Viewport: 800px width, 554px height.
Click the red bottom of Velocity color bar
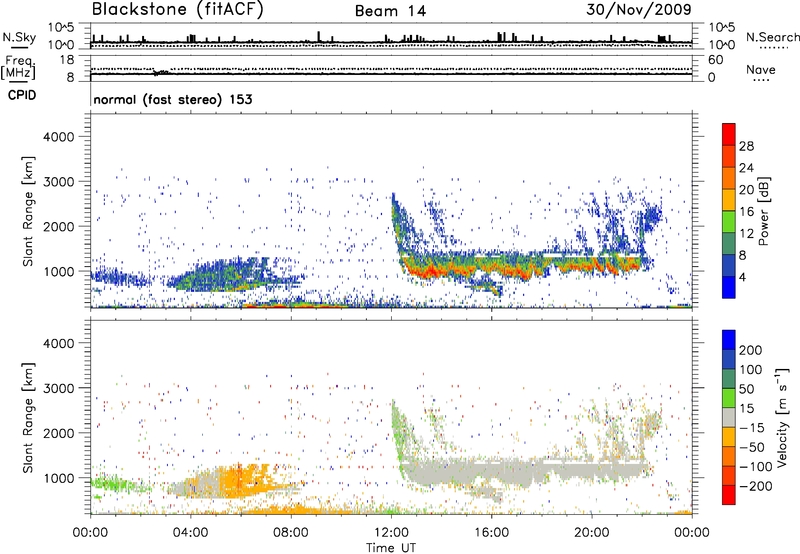[729, 495]
